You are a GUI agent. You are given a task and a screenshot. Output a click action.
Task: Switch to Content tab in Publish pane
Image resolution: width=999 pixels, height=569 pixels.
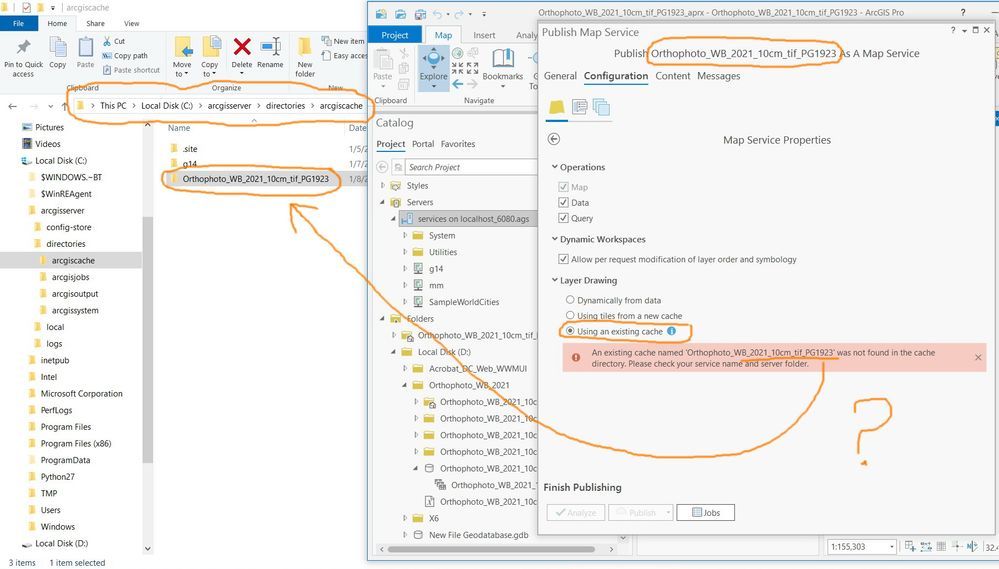673,76
